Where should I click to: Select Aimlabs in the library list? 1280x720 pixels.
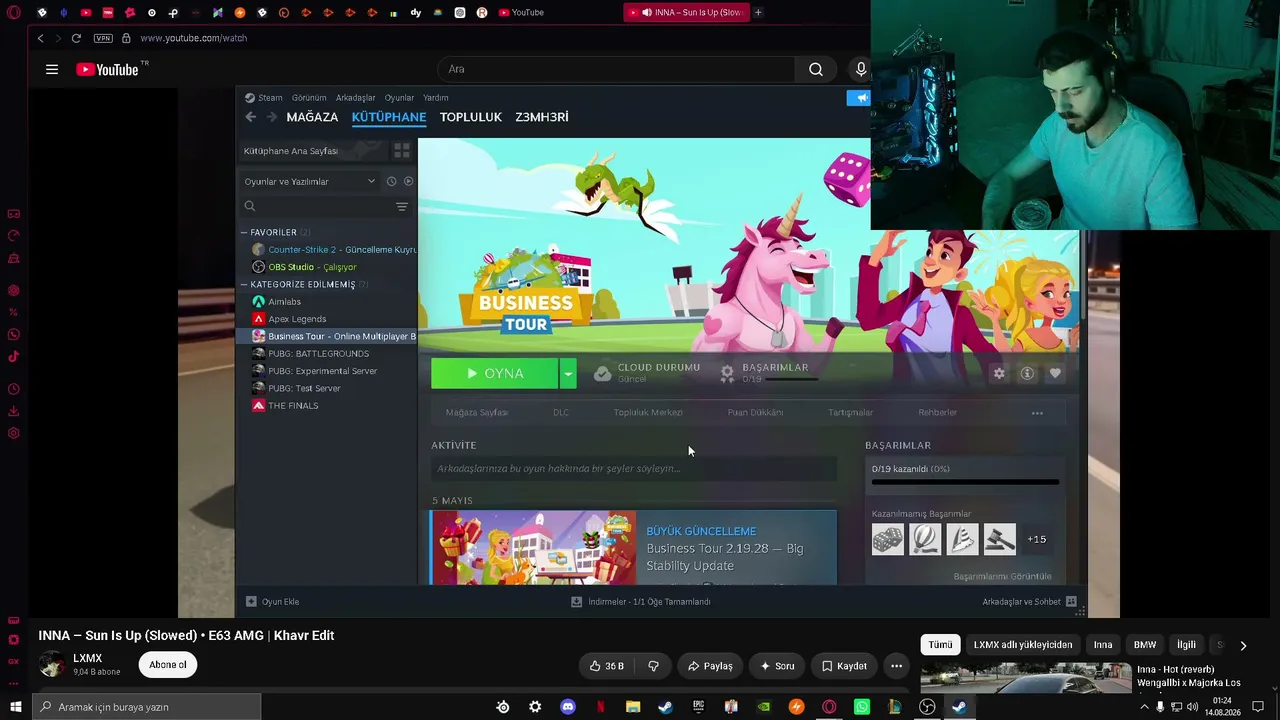pos(276,302)
